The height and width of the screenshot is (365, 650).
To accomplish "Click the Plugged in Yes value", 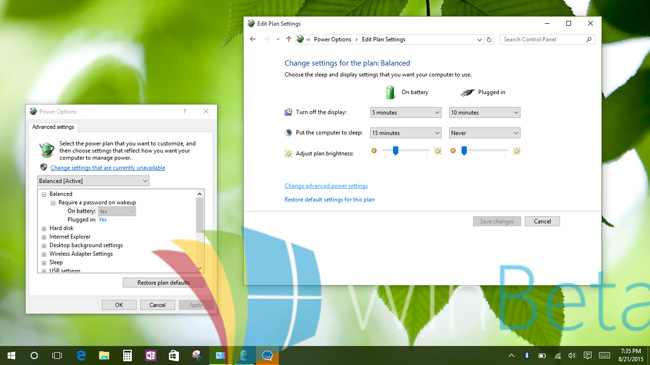I will [x=102, y=220].
